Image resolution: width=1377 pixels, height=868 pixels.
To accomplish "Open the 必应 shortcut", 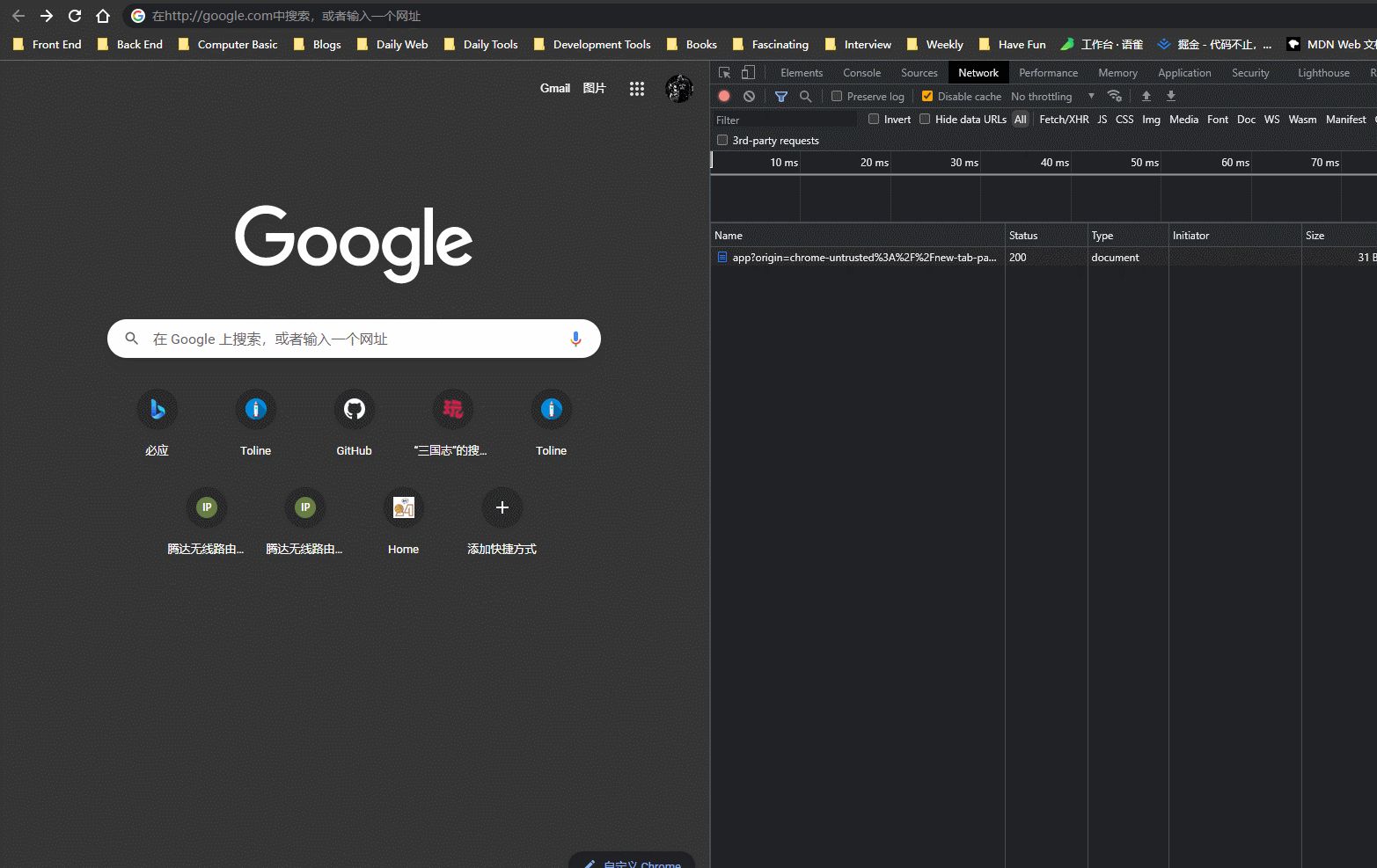I will click(x=157, y=423).
